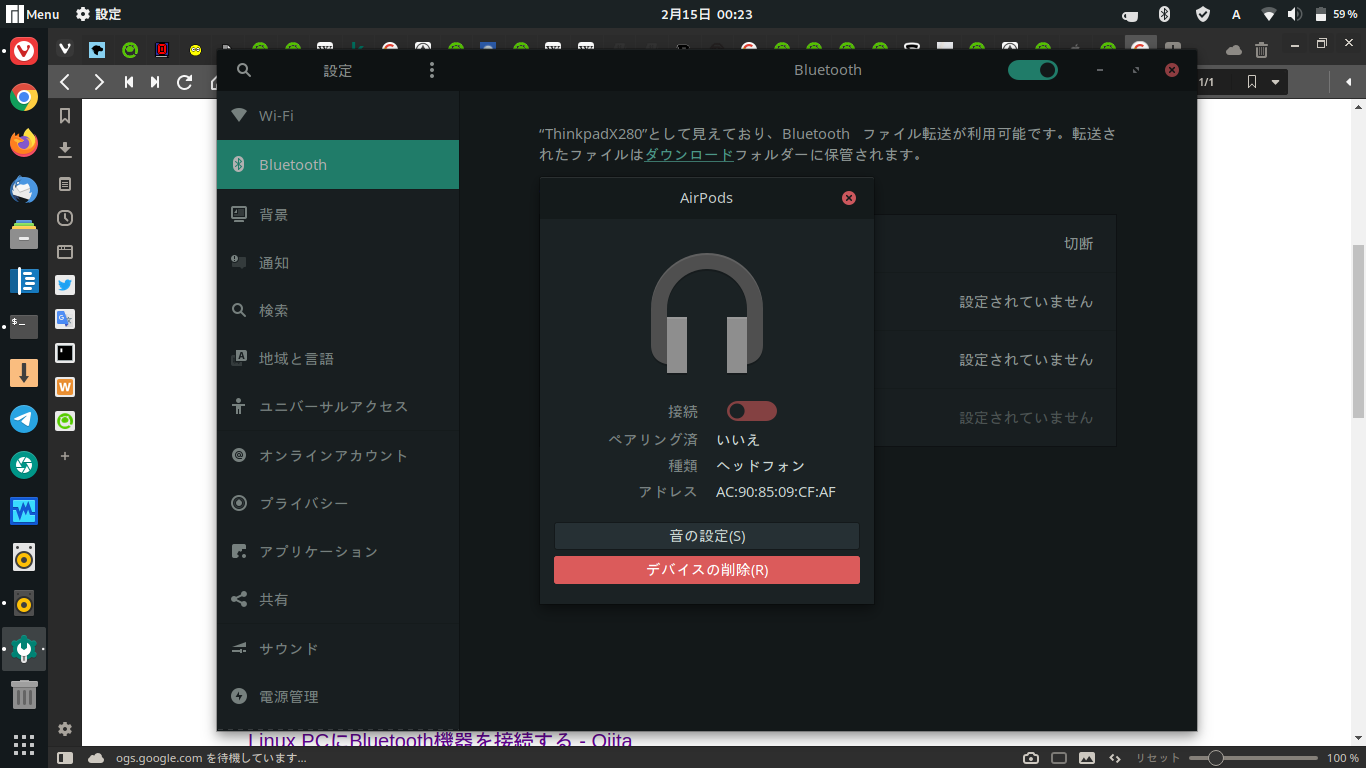Open the bookmark dropdown arrow in address bar

tap(1275, 82)
